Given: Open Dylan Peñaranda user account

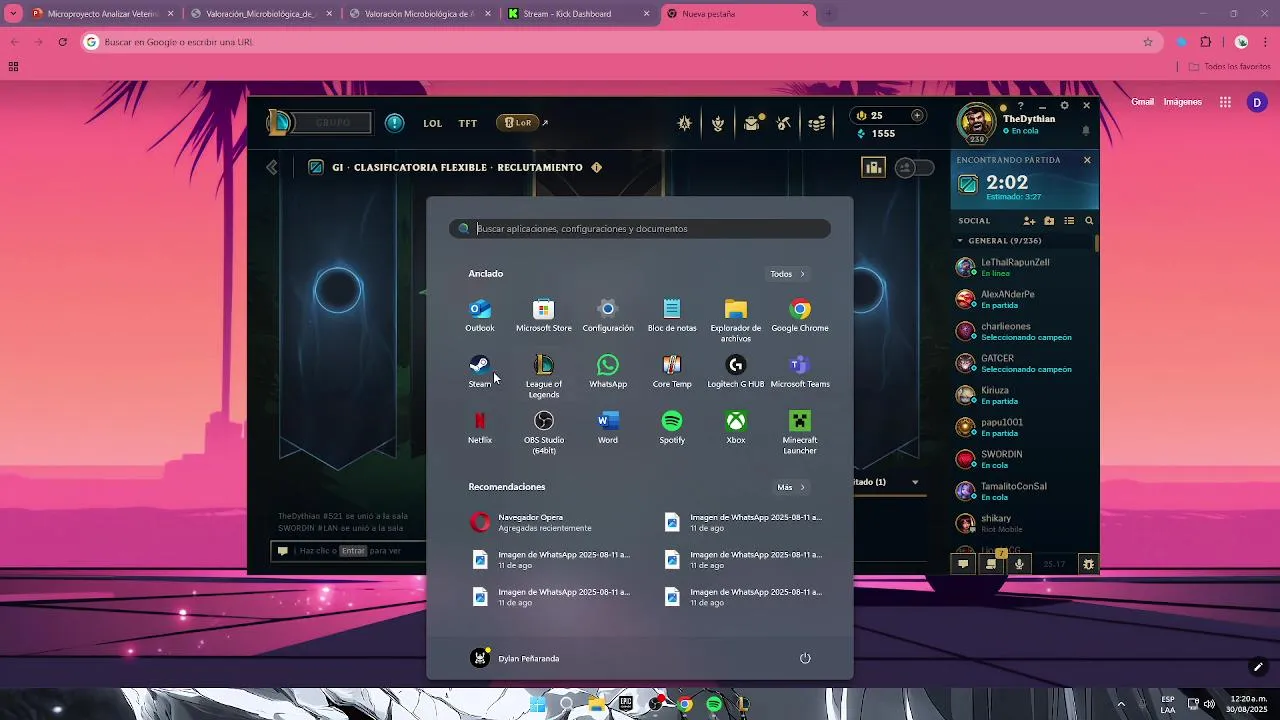Looking at the screenshot, I should (x=515, y=658).
